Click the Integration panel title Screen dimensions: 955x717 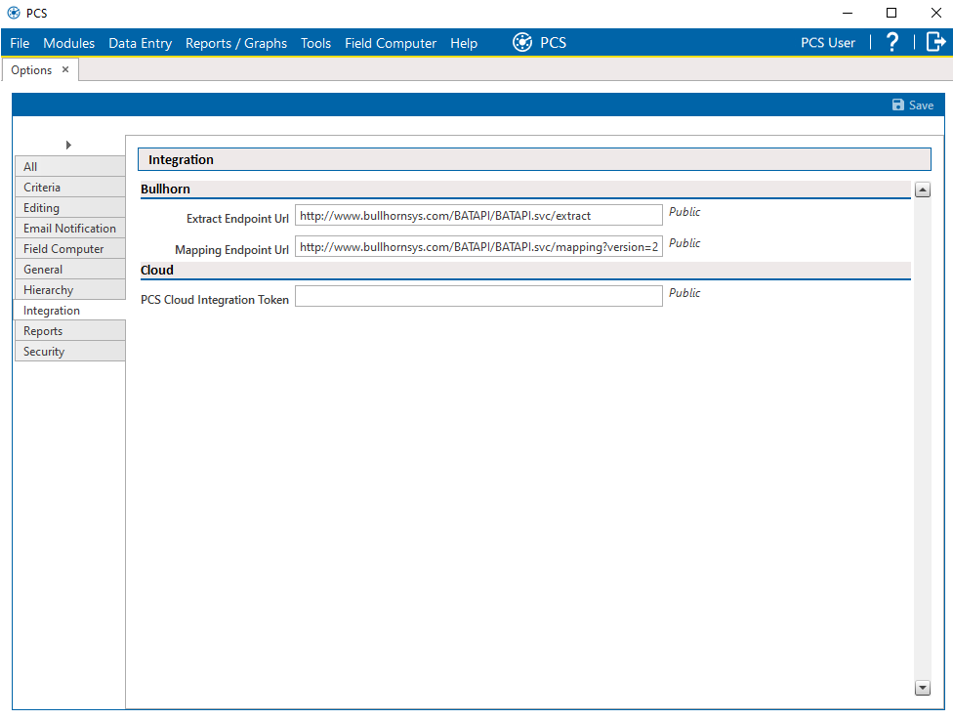[534, 160]
